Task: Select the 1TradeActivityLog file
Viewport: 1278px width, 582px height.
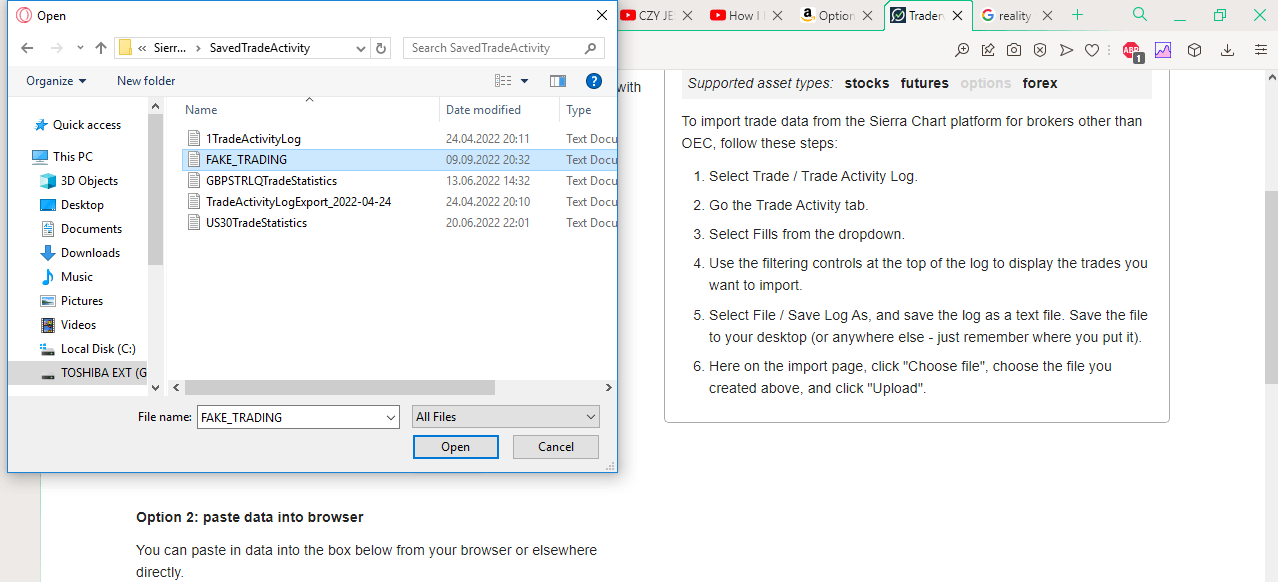Action: pos(253,139)
